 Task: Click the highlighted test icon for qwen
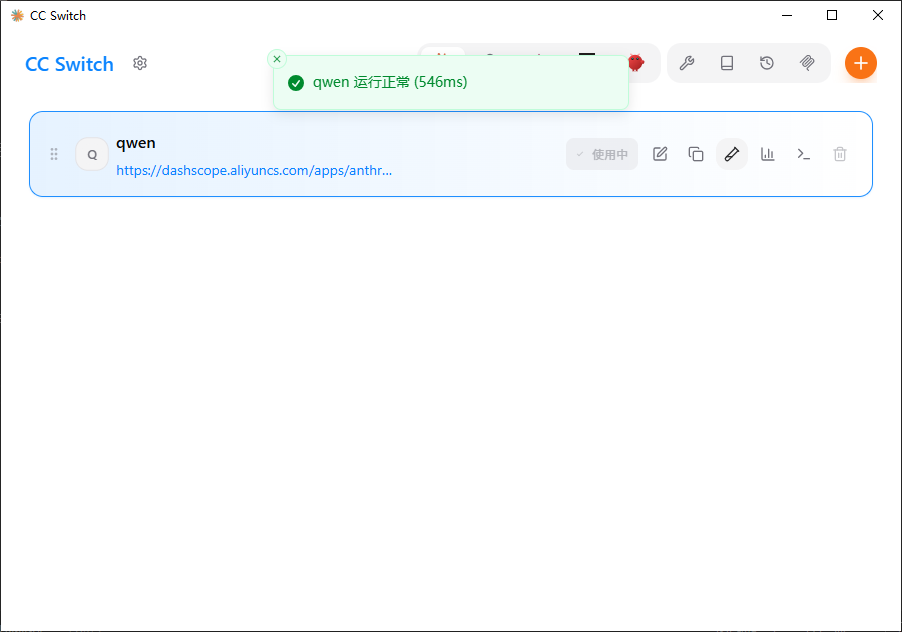point(732,154)
